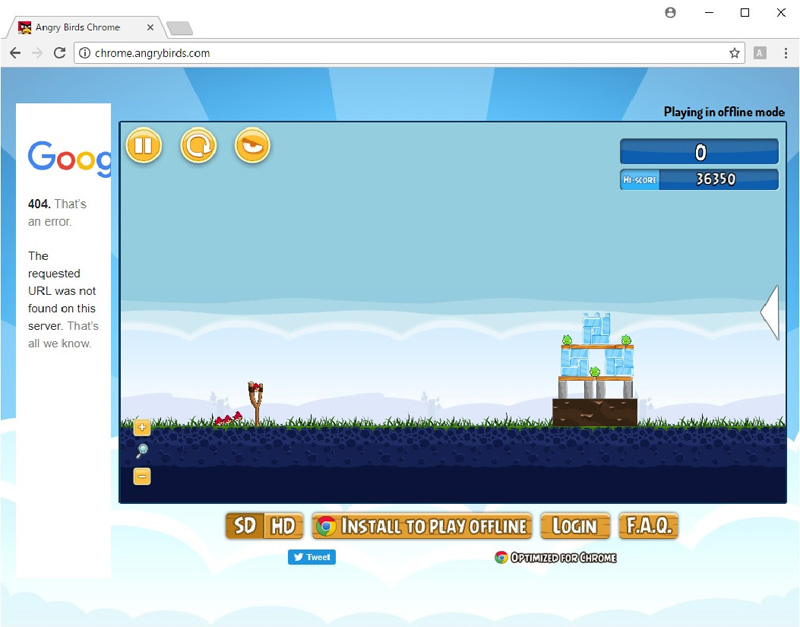Switch the game to HD quality
This screenshot has width=800, height=627.
point(284,526)
